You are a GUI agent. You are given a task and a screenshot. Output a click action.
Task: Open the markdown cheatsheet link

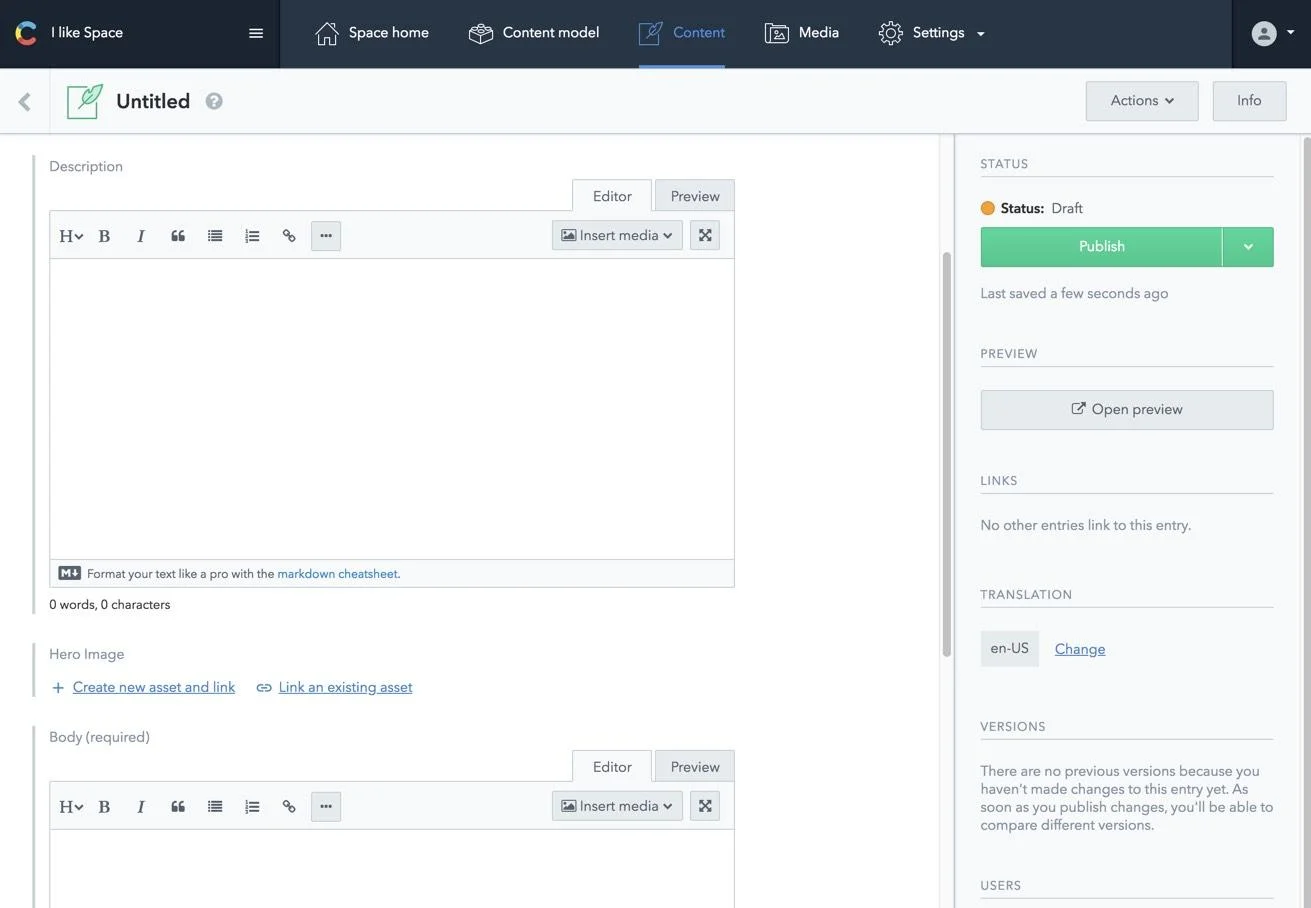pyautogui.click(x=337, y=574)
